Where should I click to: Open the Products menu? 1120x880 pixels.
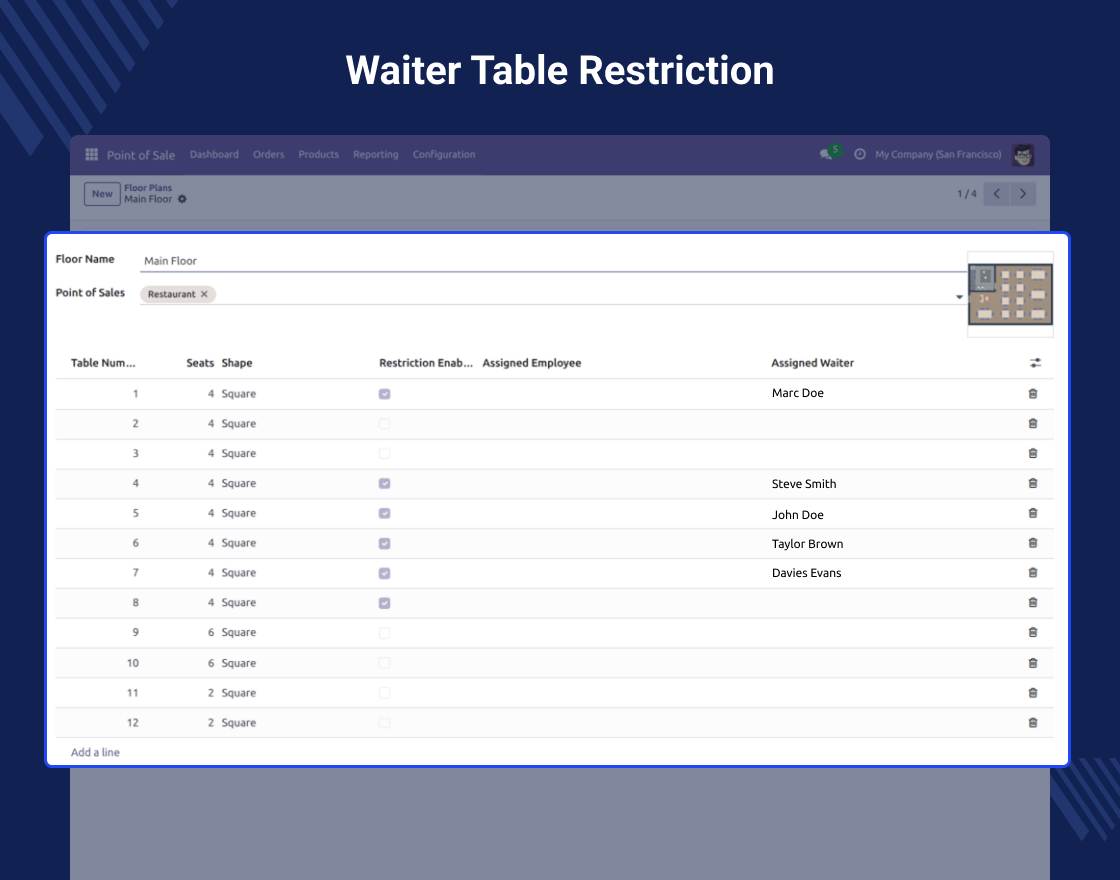[x=319, y=154]
